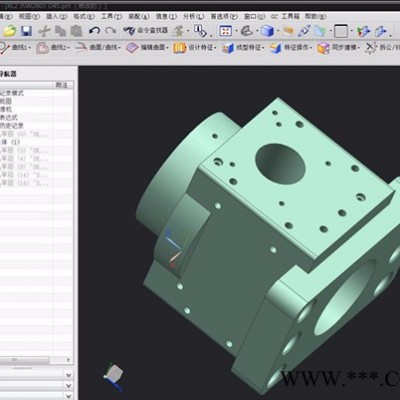Select the 草图 (16) sketch row
The width and height of the screenshot is (400, 400).
click(36, 183)
